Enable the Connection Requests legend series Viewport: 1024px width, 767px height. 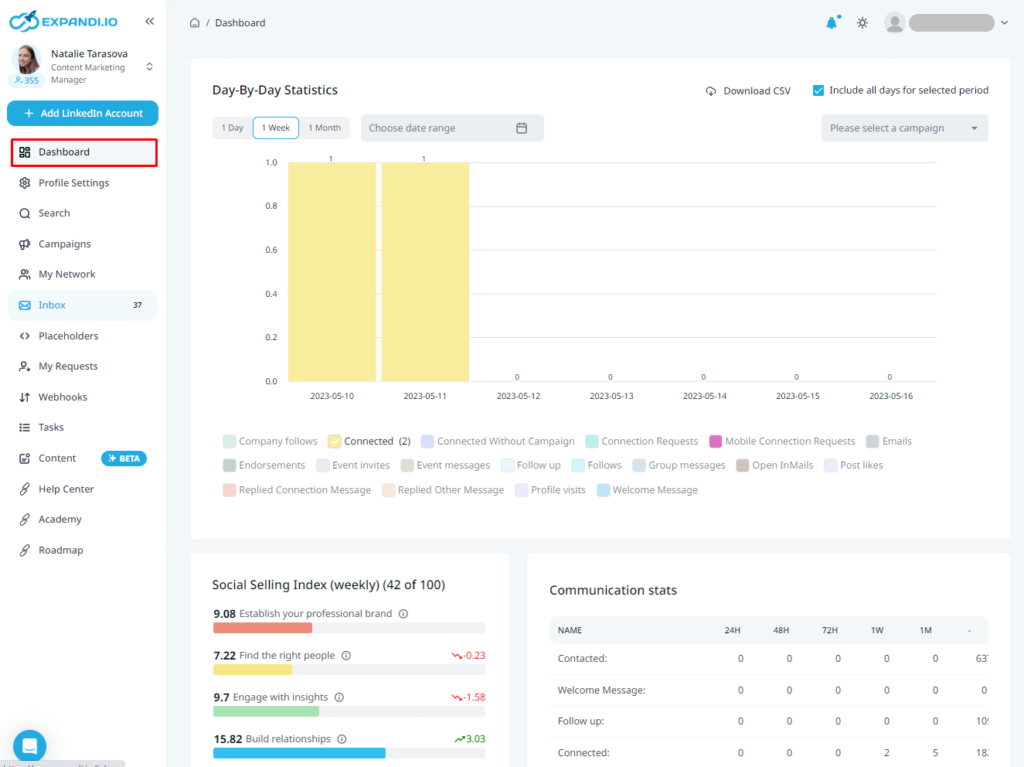[642, 441]
